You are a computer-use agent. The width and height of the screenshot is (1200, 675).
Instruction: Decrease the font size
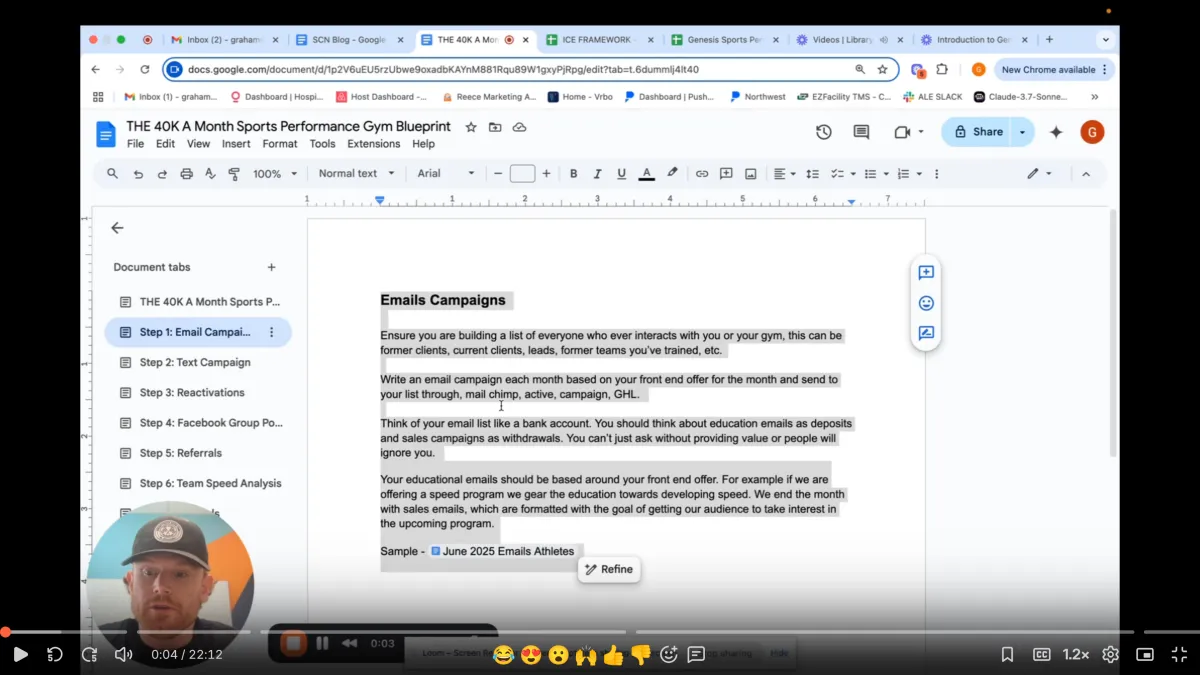click(x=498, y=174)
